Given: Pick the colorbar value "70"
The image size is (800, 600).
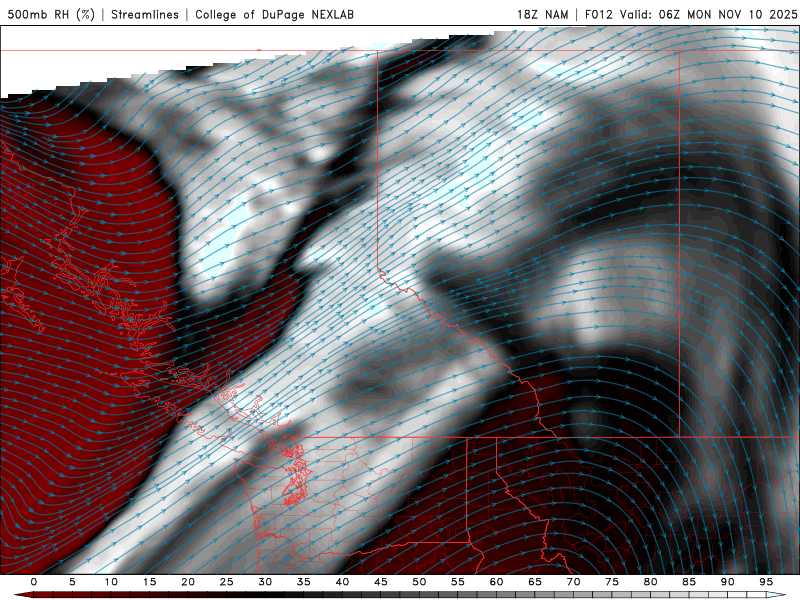Looking at the screenshot, I should [x=573, y=582].
